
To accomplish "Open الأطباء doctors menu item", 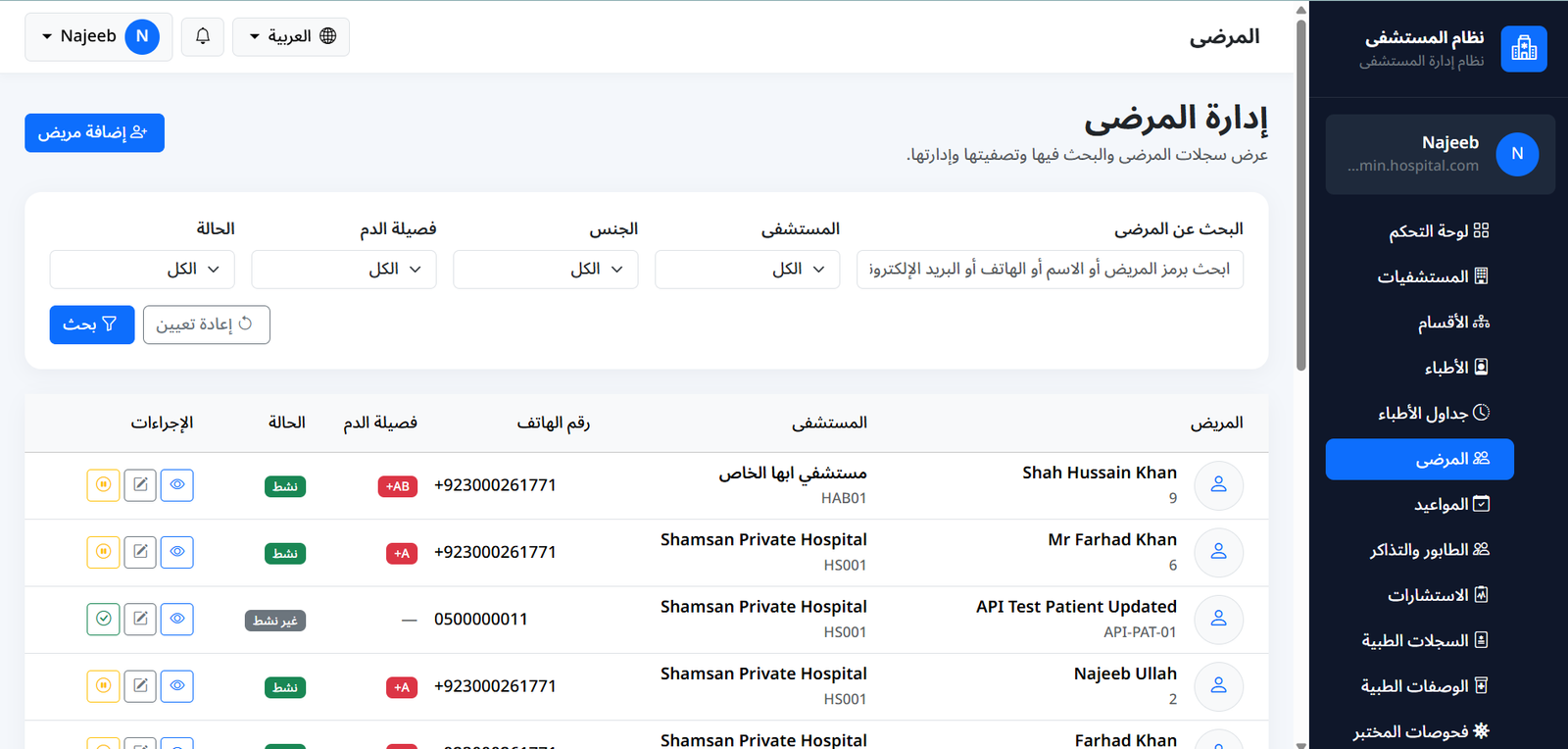I will tap(1420, 368).
